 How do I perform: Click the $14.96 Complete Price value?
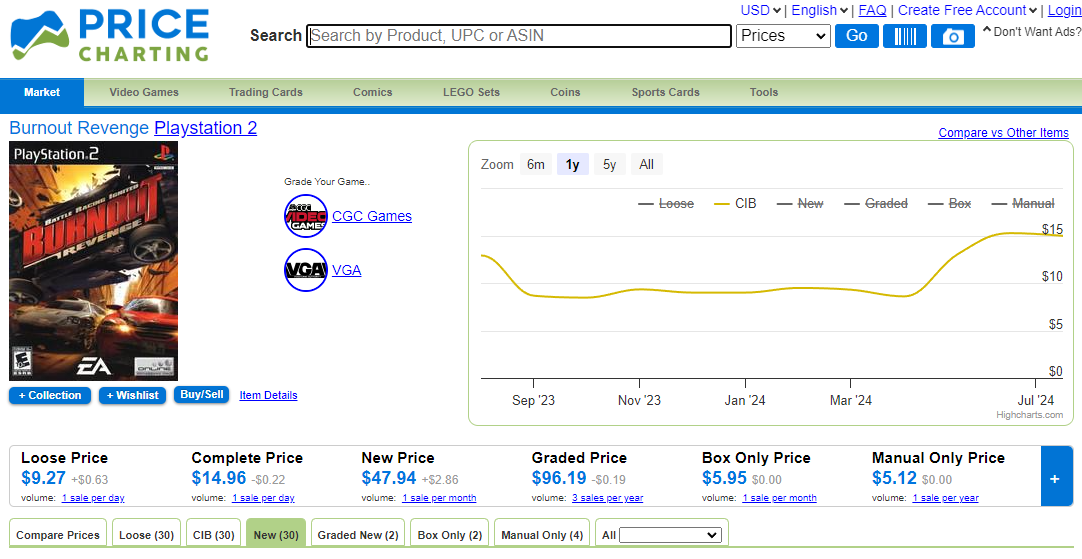click(219, 478)
